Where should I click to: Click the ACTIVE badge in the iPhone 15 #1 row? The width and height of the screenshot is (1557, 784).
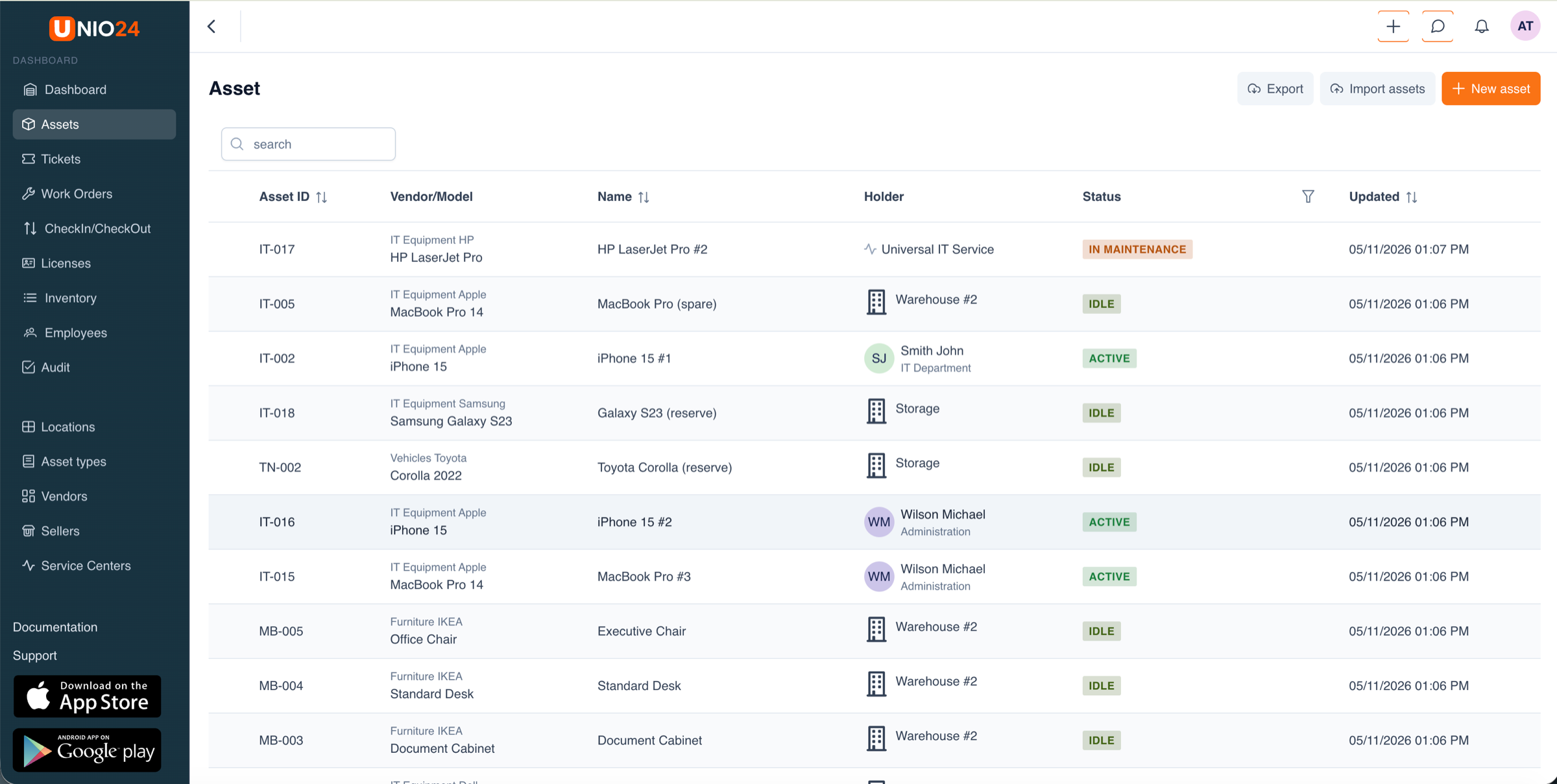pos(1109,359)
